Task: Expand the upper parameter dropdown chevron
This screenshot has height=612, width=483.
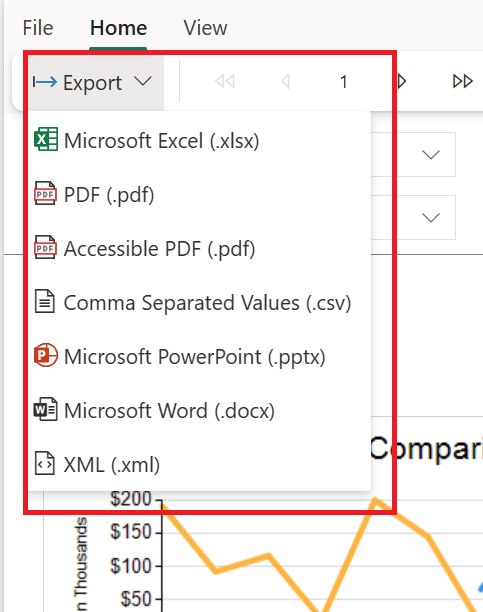Action: pos(431,155)
